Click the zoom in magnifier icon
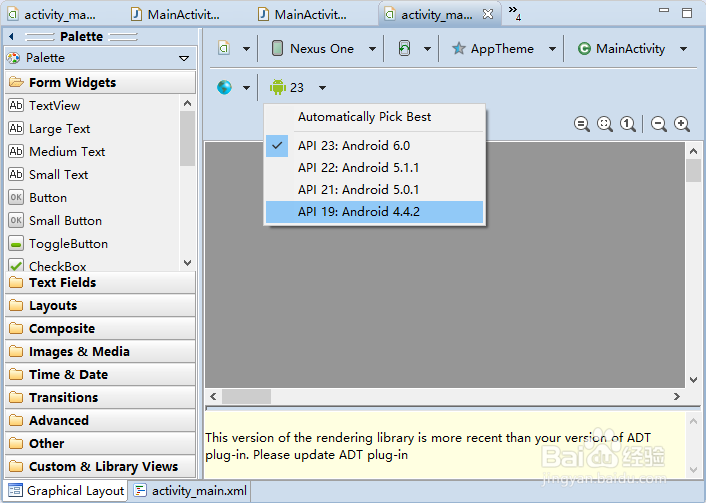The image size is (706, 503). [x=682, y=124]
